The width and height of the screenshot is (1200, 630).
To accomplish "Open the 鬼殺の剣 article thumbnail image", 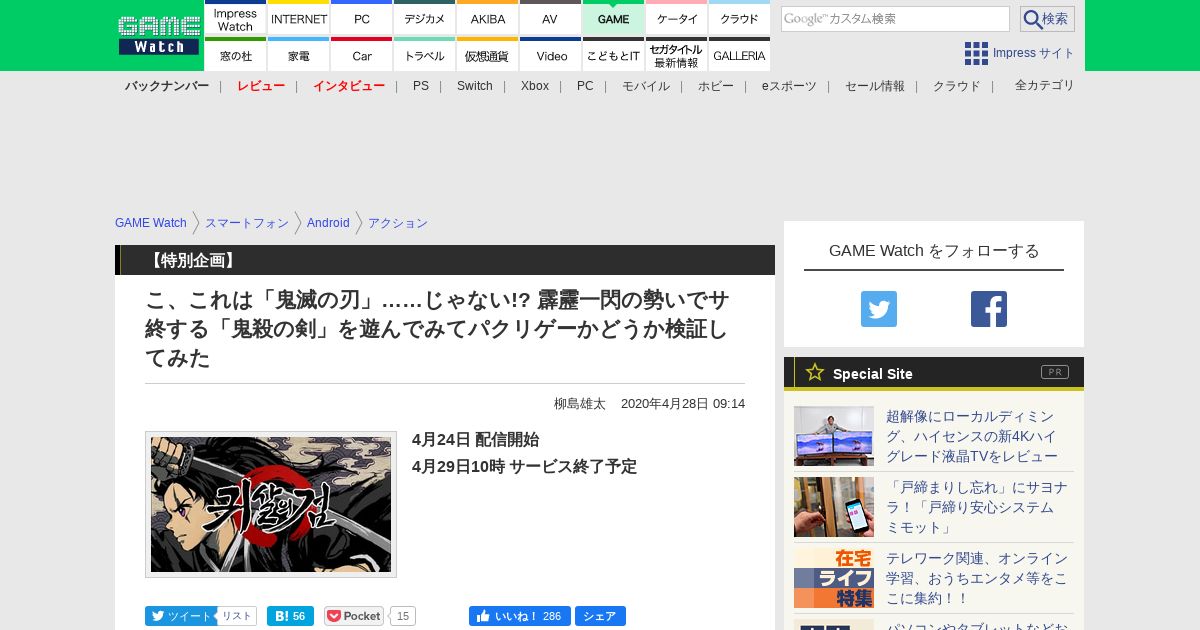I will pyautogui.click(x=271, y=504).
